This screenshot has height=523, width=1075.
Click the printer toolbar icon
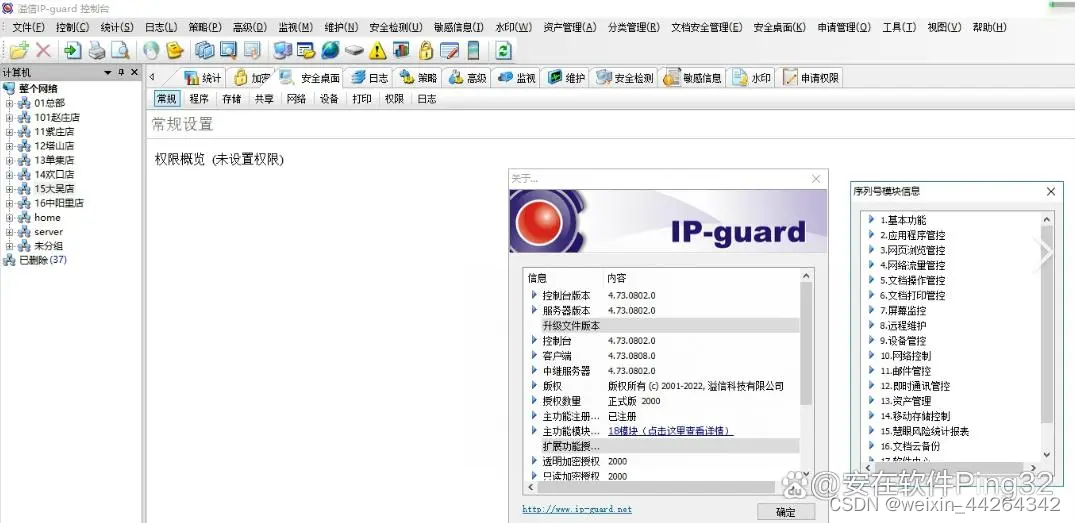coord(96,50)
